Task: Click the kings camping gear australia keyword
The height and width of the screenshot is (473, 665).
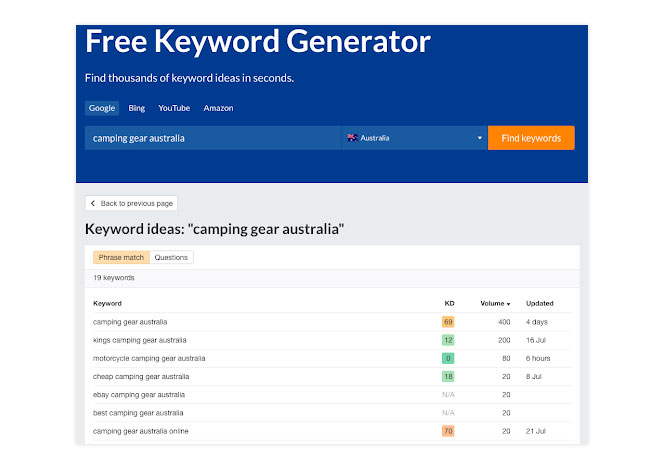Action: 140,340
